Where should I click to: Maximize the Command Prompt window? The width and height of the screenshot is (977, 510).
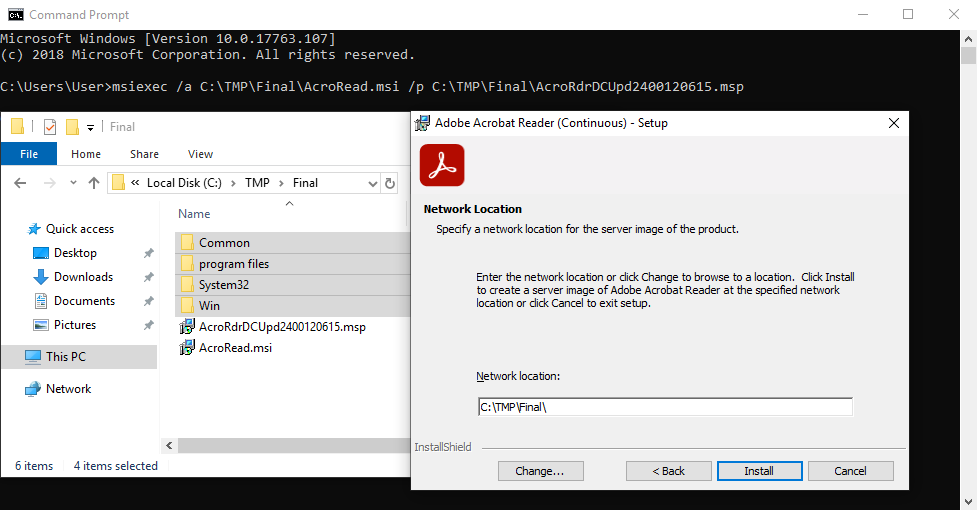point(908,14)
